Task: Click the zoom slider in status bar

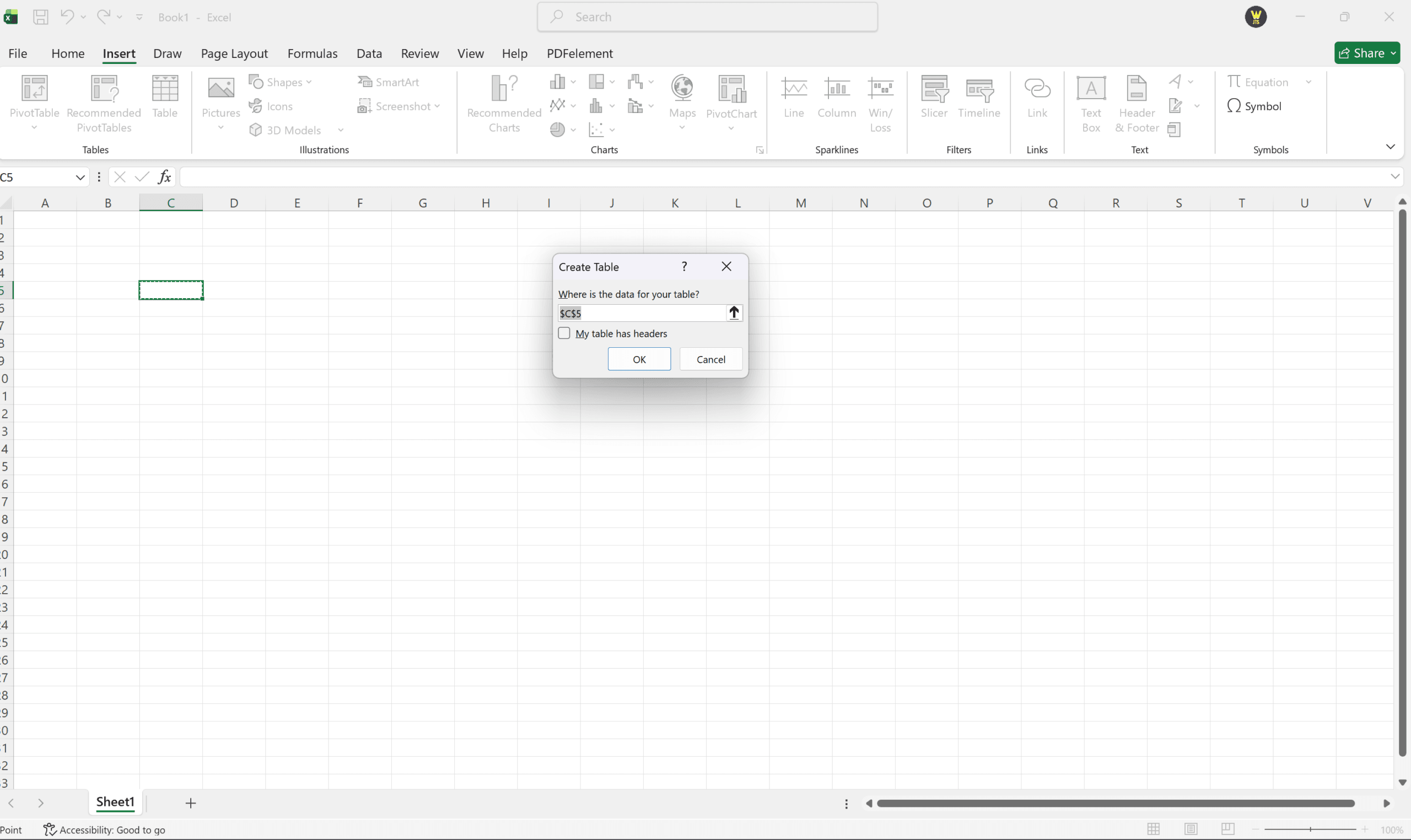Action: click(1310, 829)
